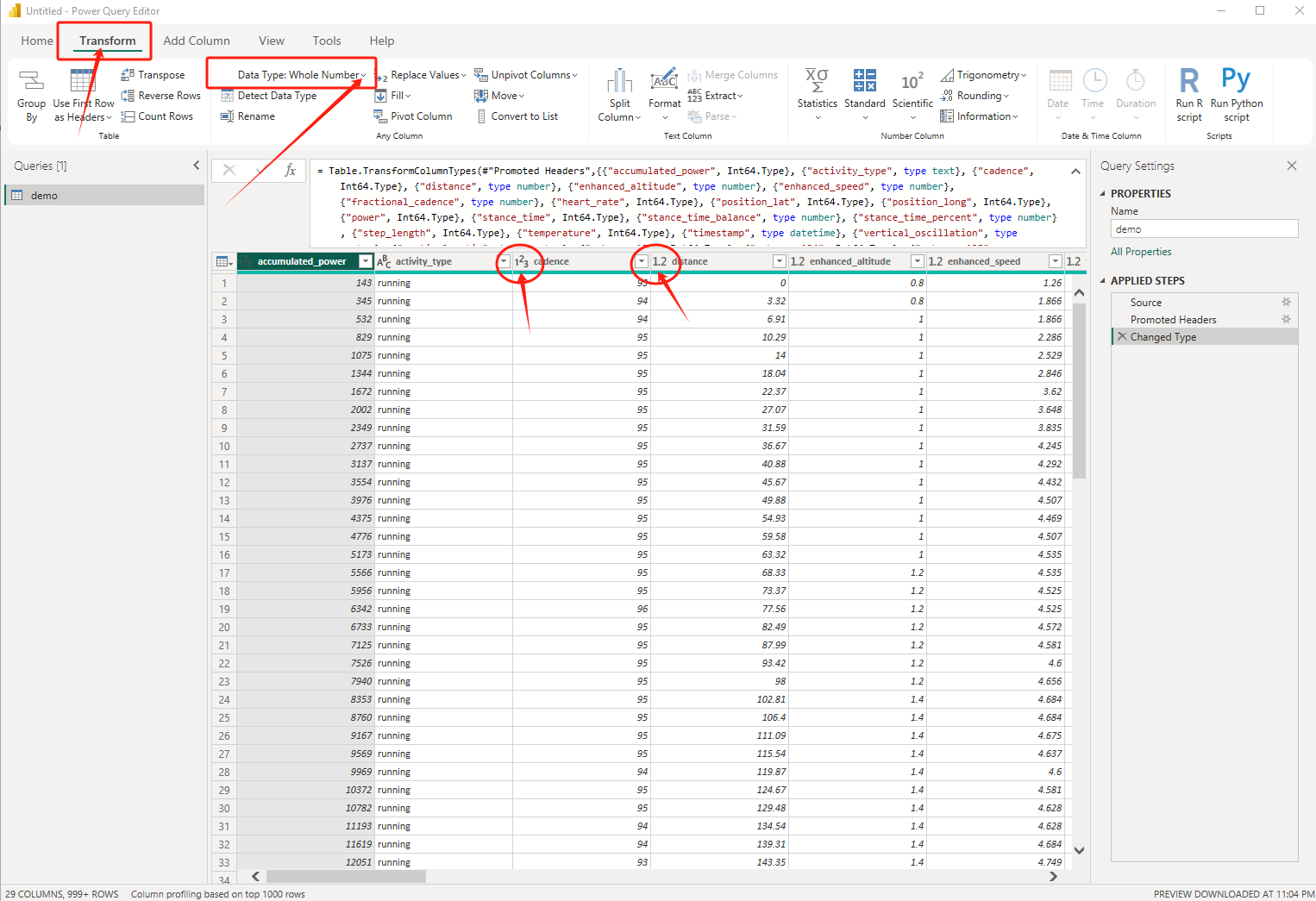Open the Add Column tab

pos(197,41)
